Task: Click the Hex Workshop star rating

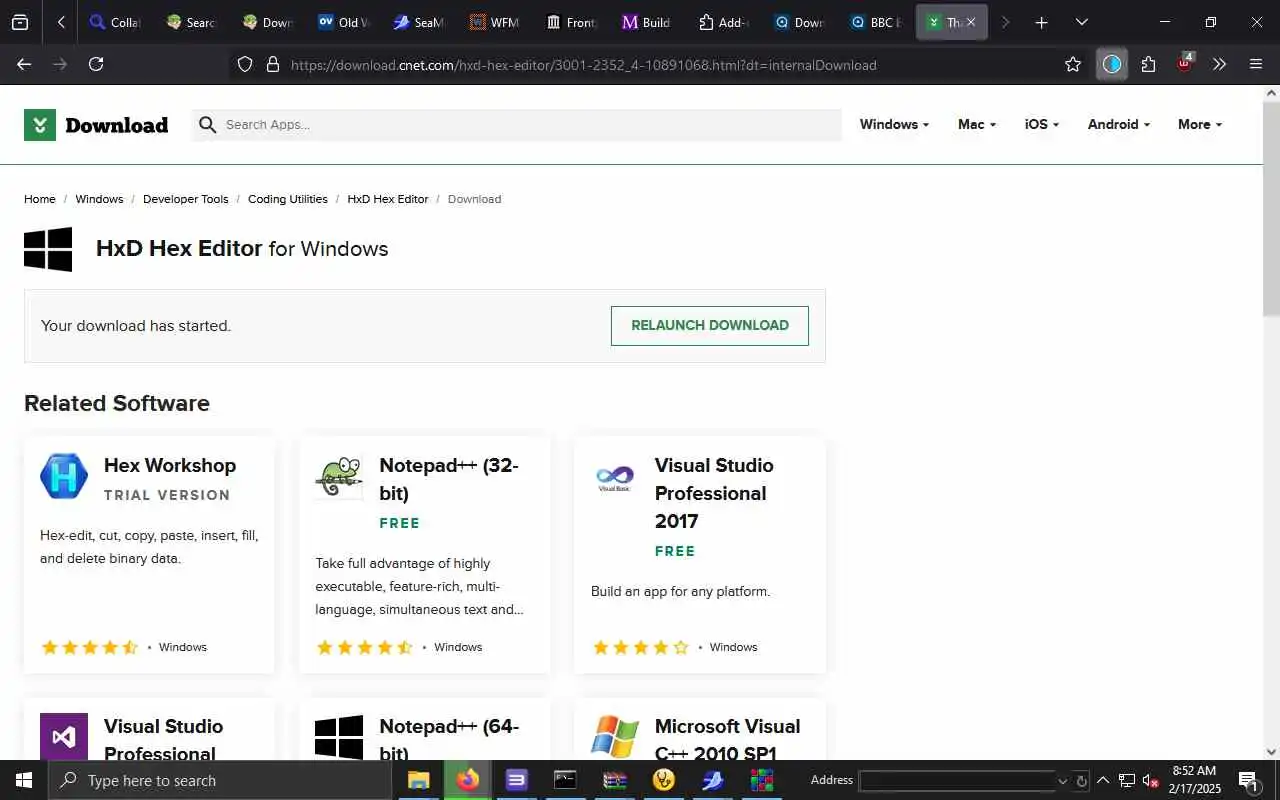Action: [x=90, y=647]
